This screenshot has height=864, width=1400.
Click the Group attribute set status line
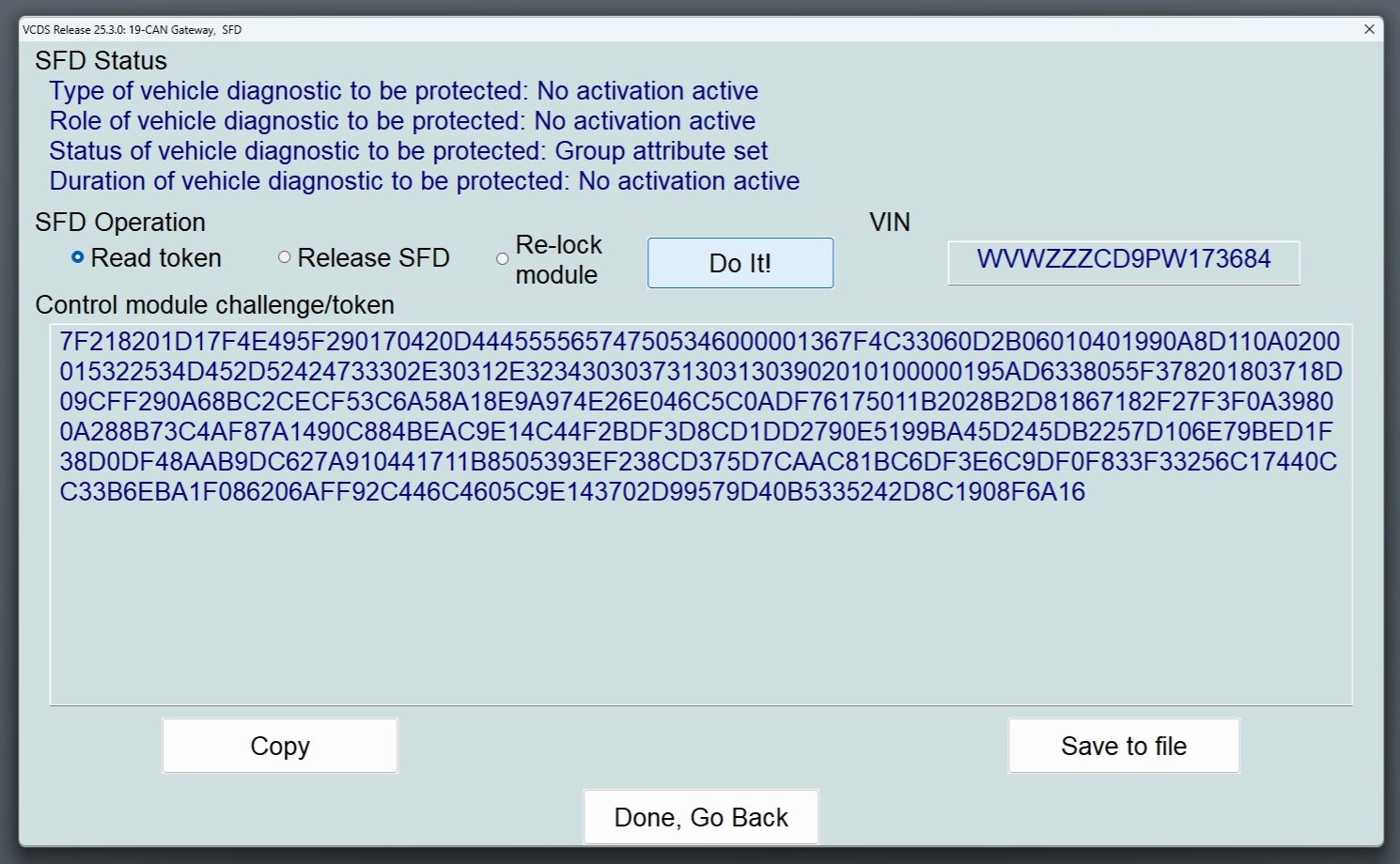pos(409,151)
